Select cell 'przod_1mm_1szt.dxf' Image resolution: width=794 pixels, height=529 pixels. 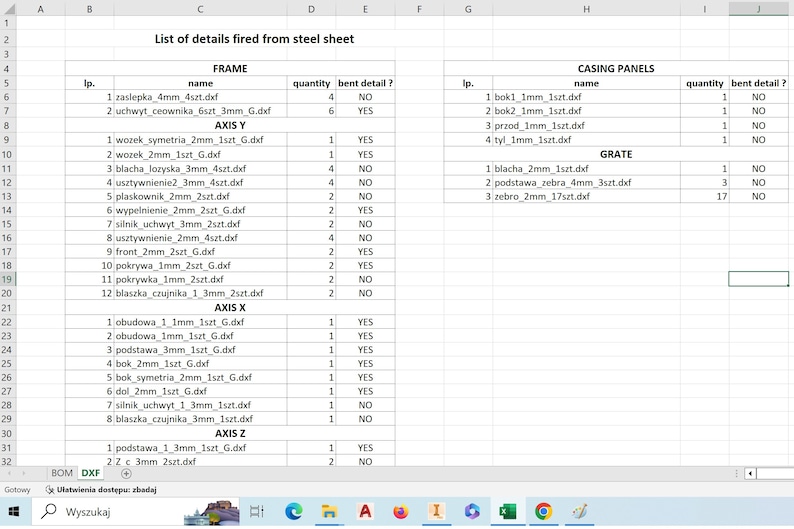586,125
